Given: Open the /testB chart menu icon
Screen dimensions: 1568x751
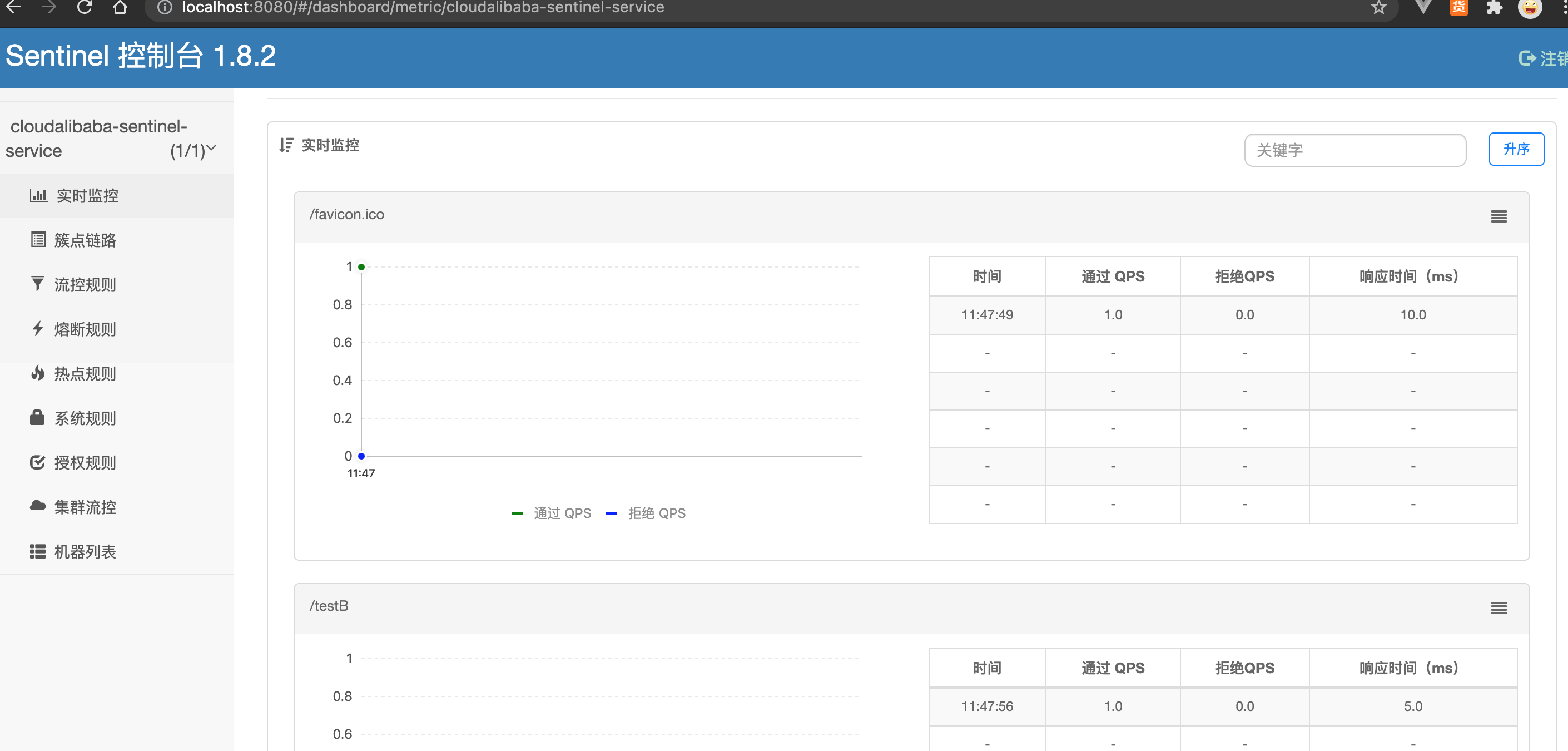Looking at the screenshot, I should 1498,608.
